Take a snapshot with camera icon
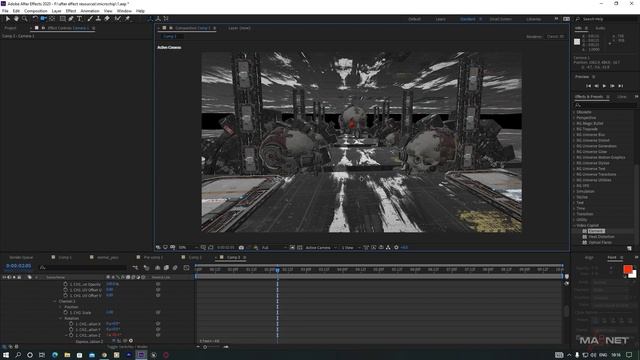The image size is (640, 360). point(241,247)
